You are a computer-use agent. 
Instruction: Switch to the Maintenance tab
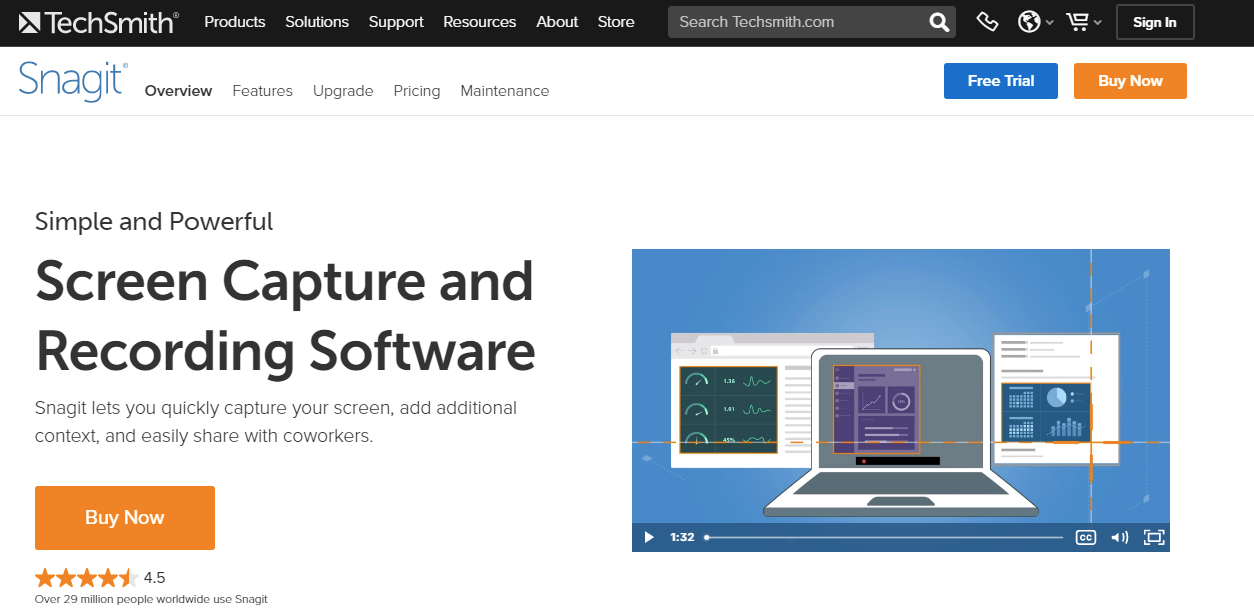(505, 91)
